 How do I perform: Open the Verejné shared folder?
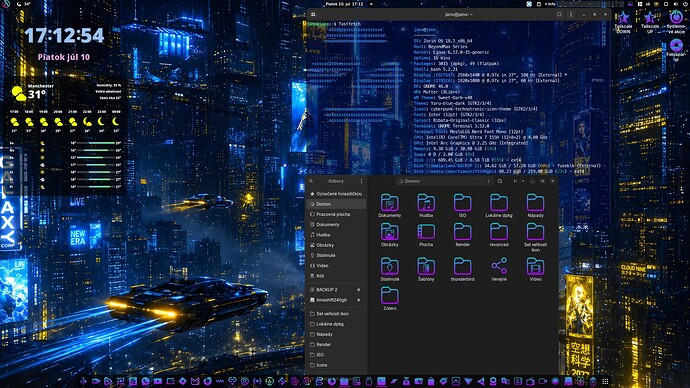click(499, 269)
